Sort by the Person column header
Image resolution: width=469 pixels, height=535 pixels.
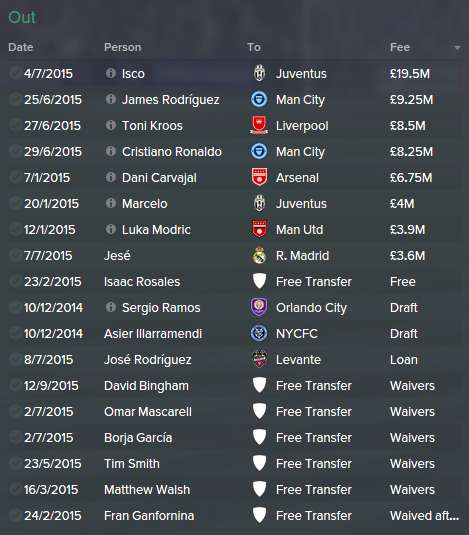tap(122, 47)
